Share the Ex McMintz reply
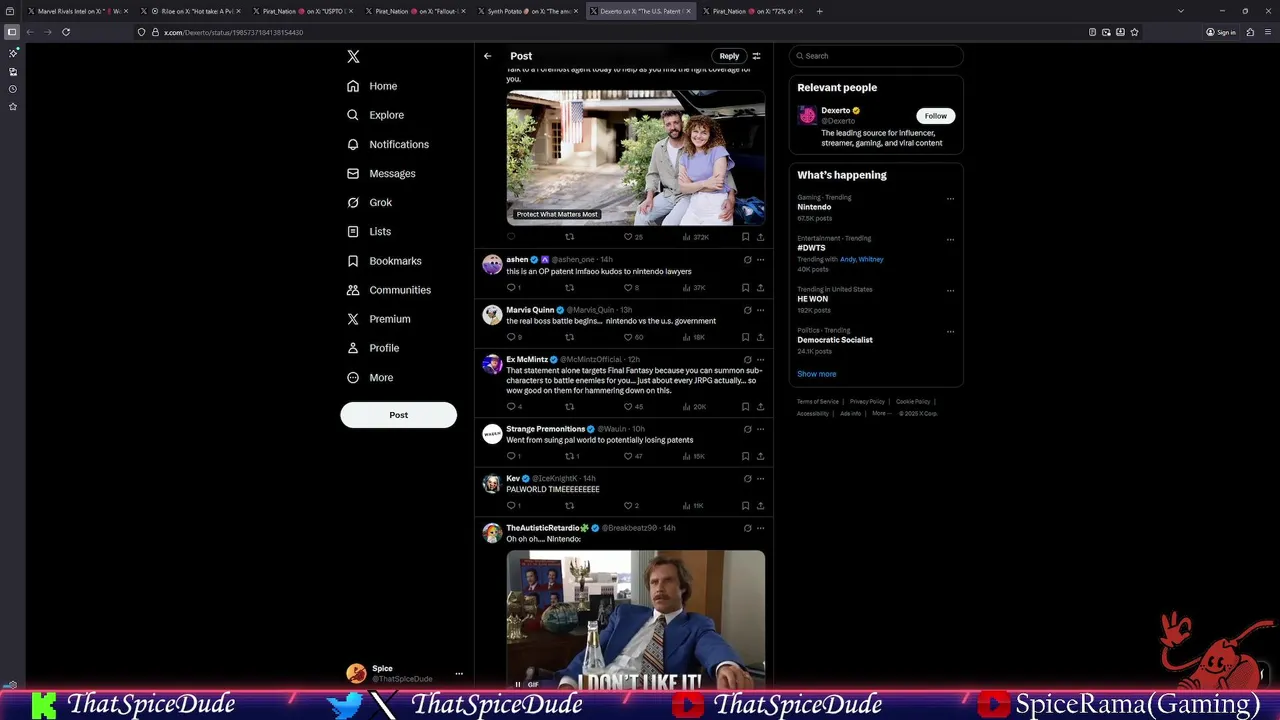 760,407
